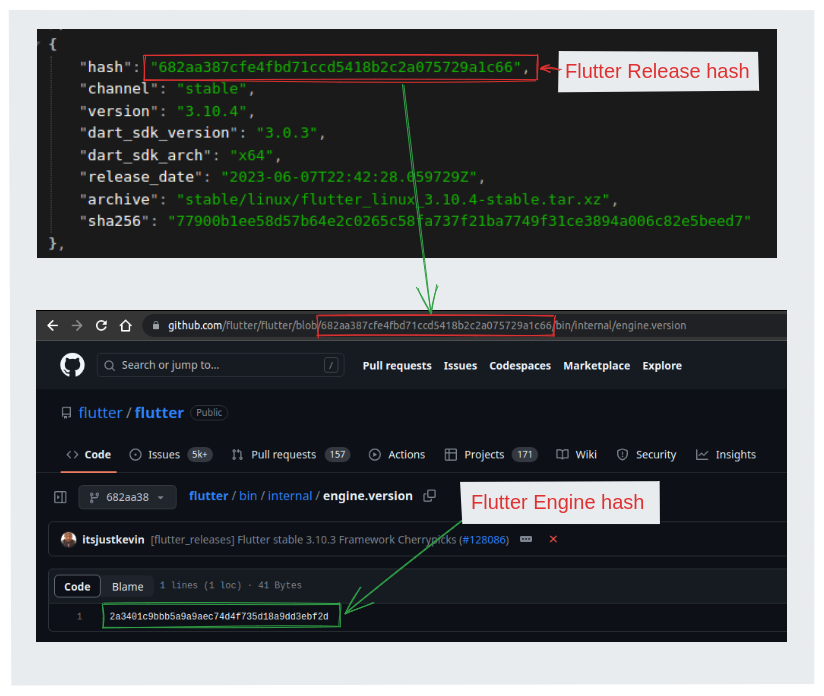The height and width of the screenshot is (696, 824).
Task: Open pull request #128086 link
Action: [485, 540]
